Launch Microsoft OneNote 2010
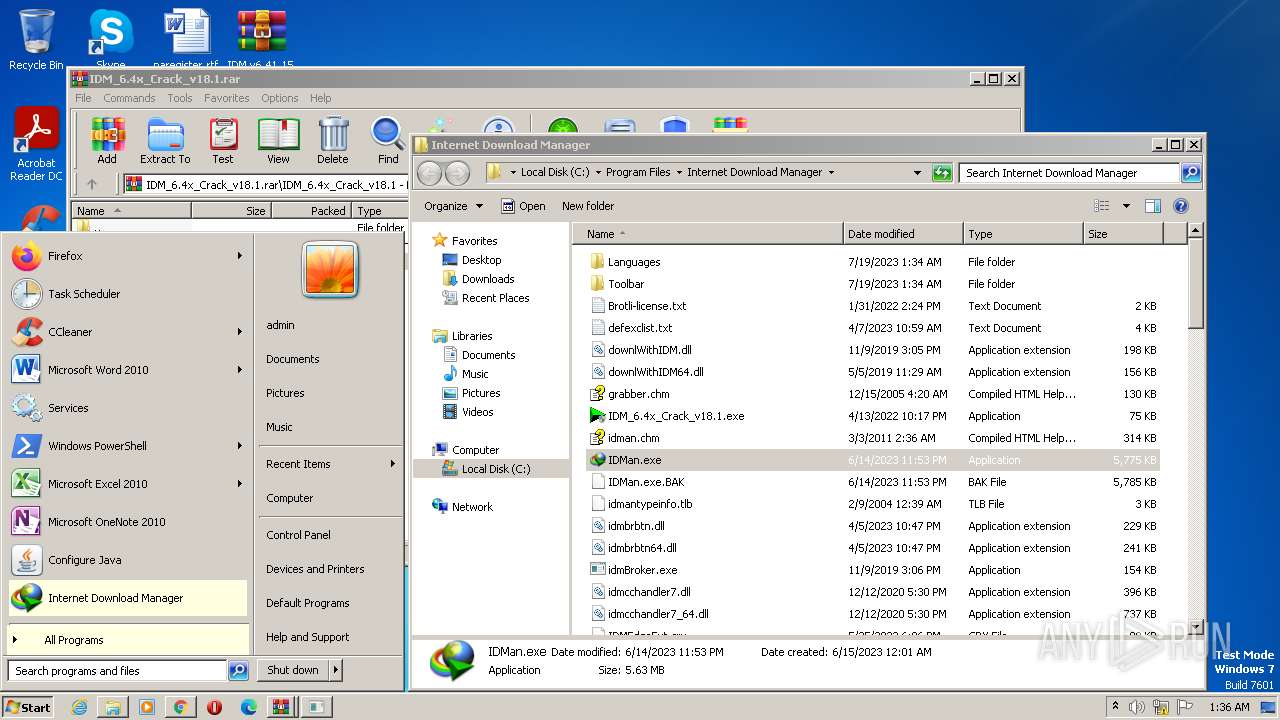The height and width of the screenshot is (720, 1280). coord(127,522)
